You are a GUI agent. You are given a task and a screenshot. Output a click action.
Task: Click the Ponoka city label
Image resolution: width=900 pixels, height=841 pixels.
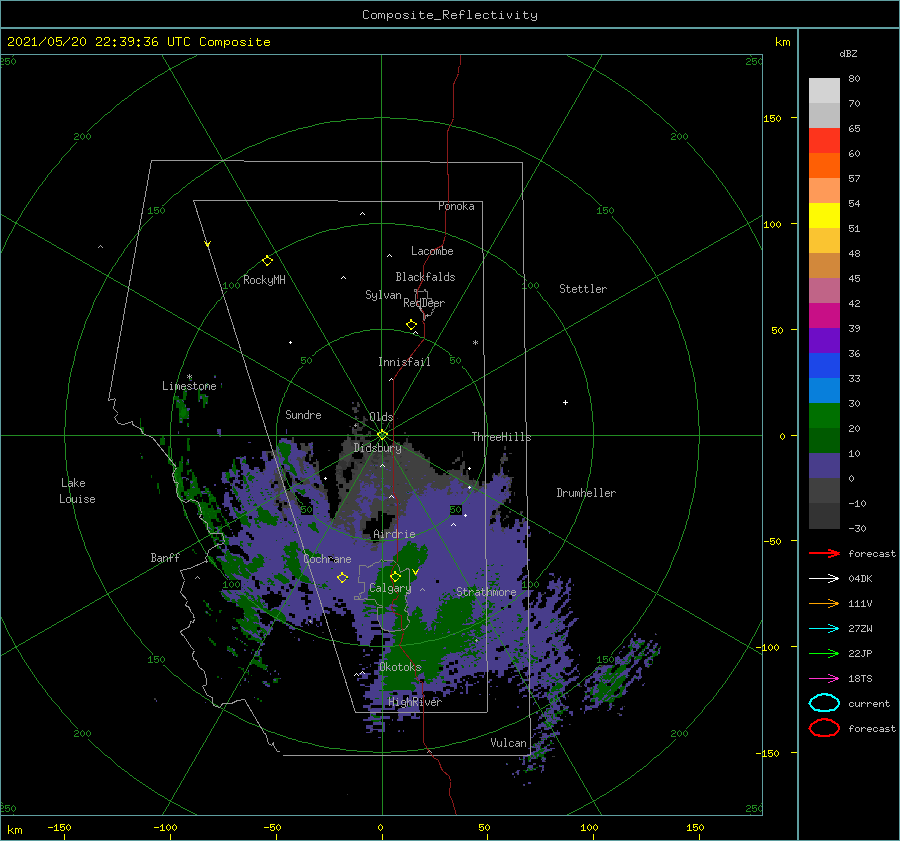[x=456, y=206]
